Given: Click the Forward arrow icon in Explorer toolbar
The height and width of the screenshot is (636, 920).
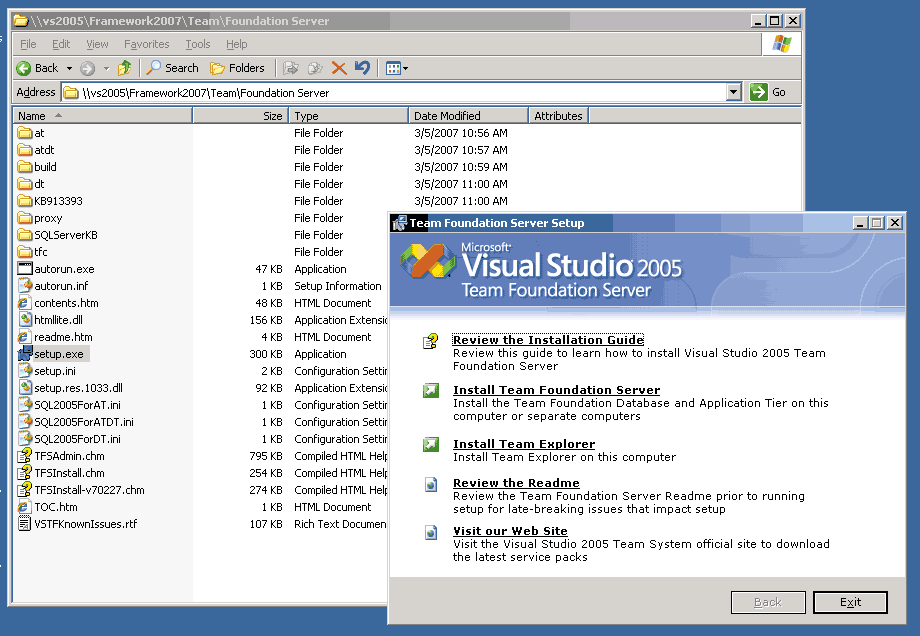Looking at the screenshot, I should pyautogui.click(x=87, y=69).
